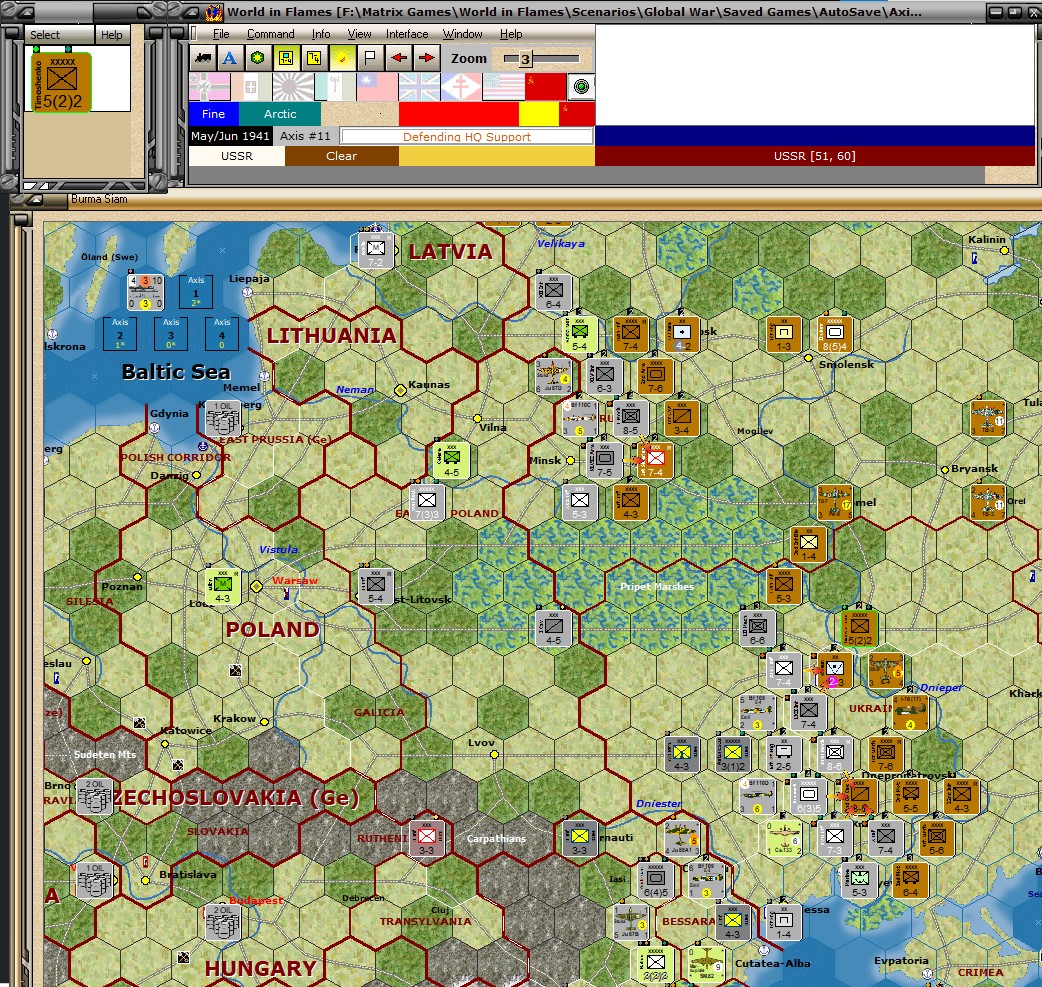
Task: Select the gray 1-4 unit at Odessa
Action: [x=783, y=922]
